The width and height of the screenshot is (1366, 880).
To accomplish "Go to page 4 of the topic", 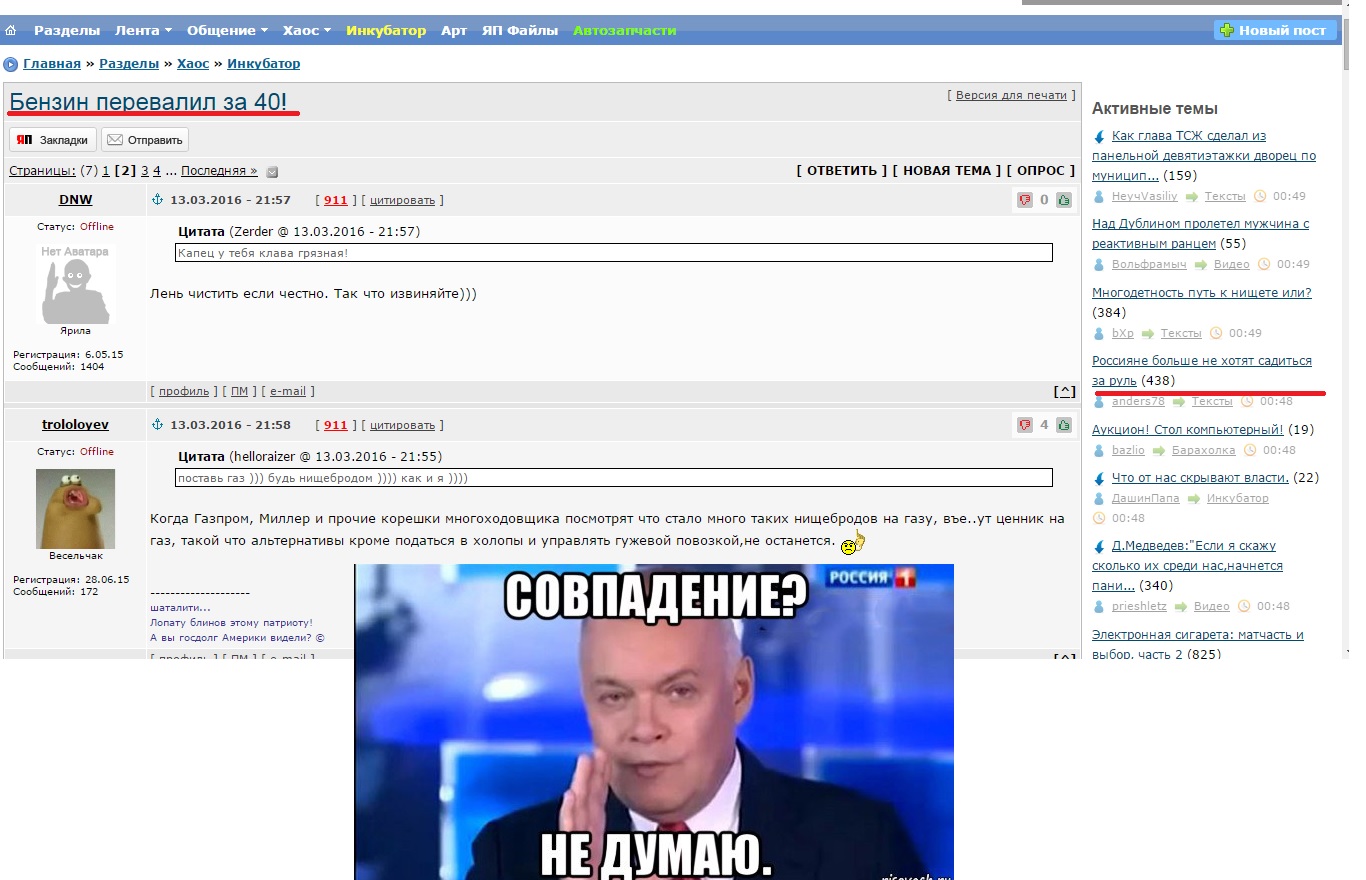I will pyautogui.click(x=157, y=171).
